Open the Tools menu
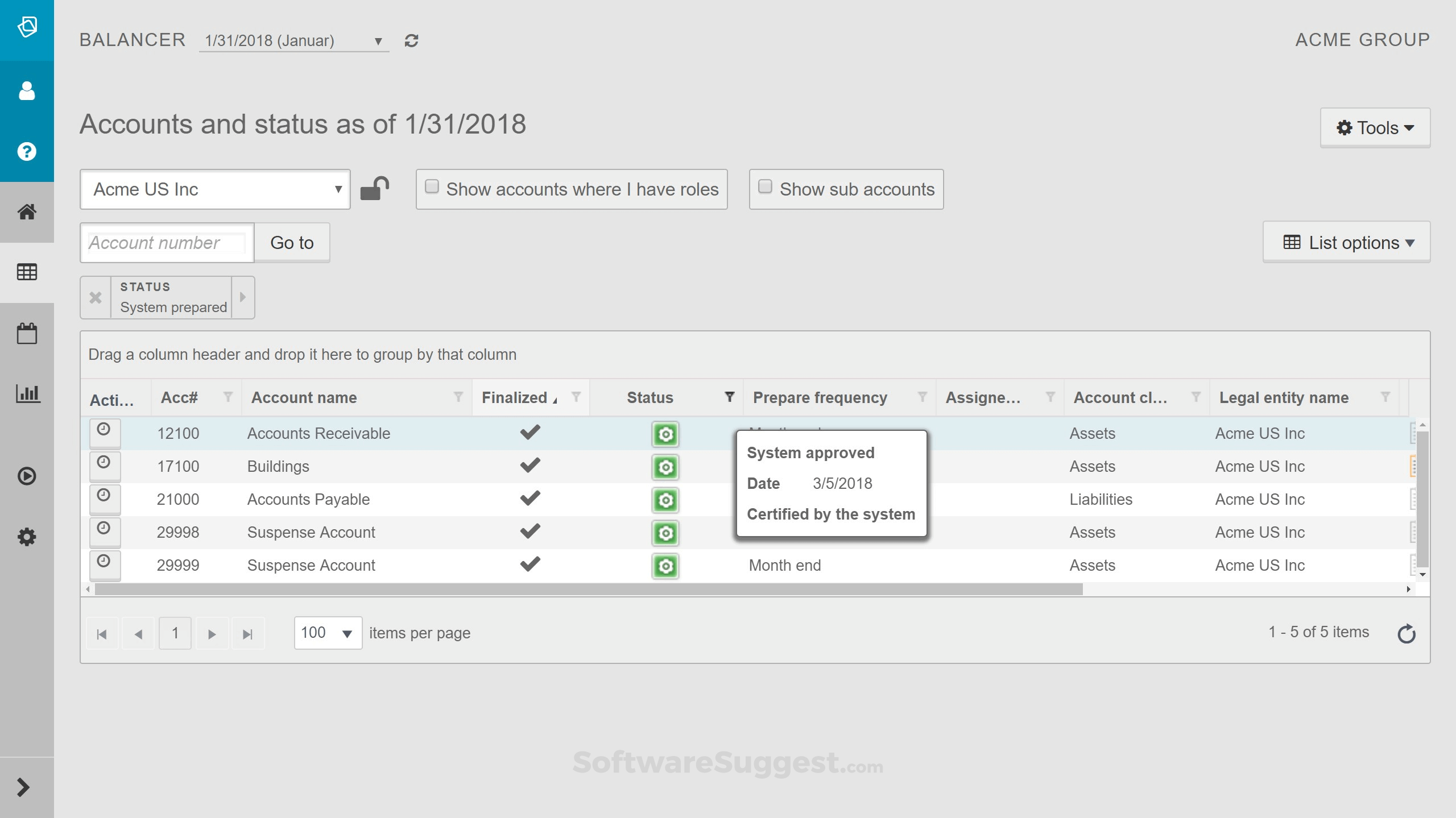 1375,128
